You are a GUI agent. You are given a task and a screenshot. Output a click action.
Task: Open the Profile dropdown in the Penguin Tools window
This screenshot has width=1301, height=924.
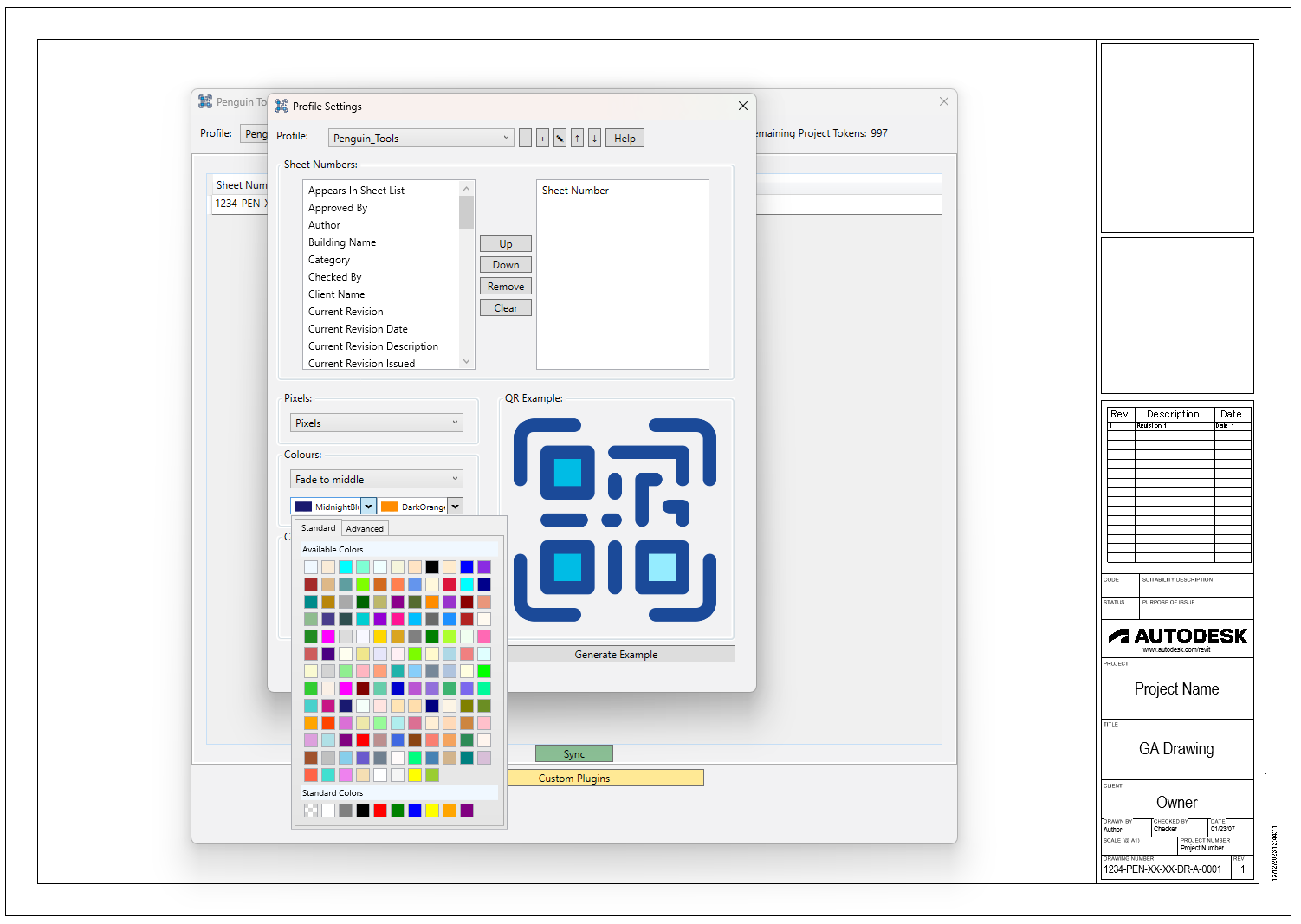255,133
